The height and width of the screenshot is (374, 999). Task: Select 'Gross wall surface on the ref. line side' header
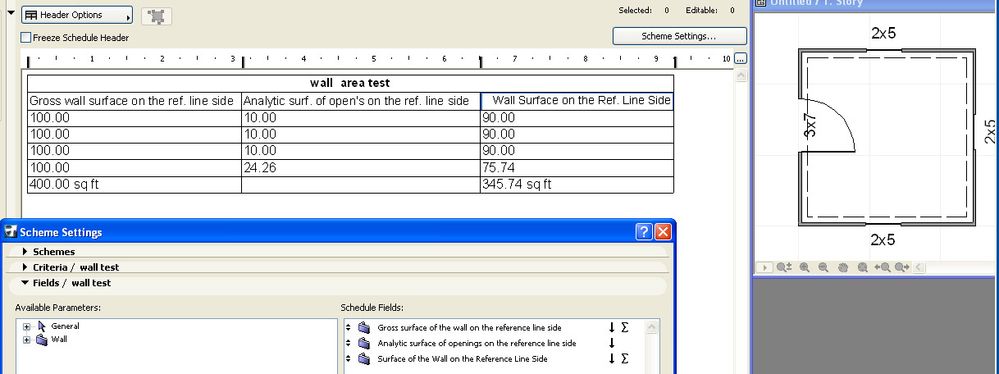coord(134,101)
